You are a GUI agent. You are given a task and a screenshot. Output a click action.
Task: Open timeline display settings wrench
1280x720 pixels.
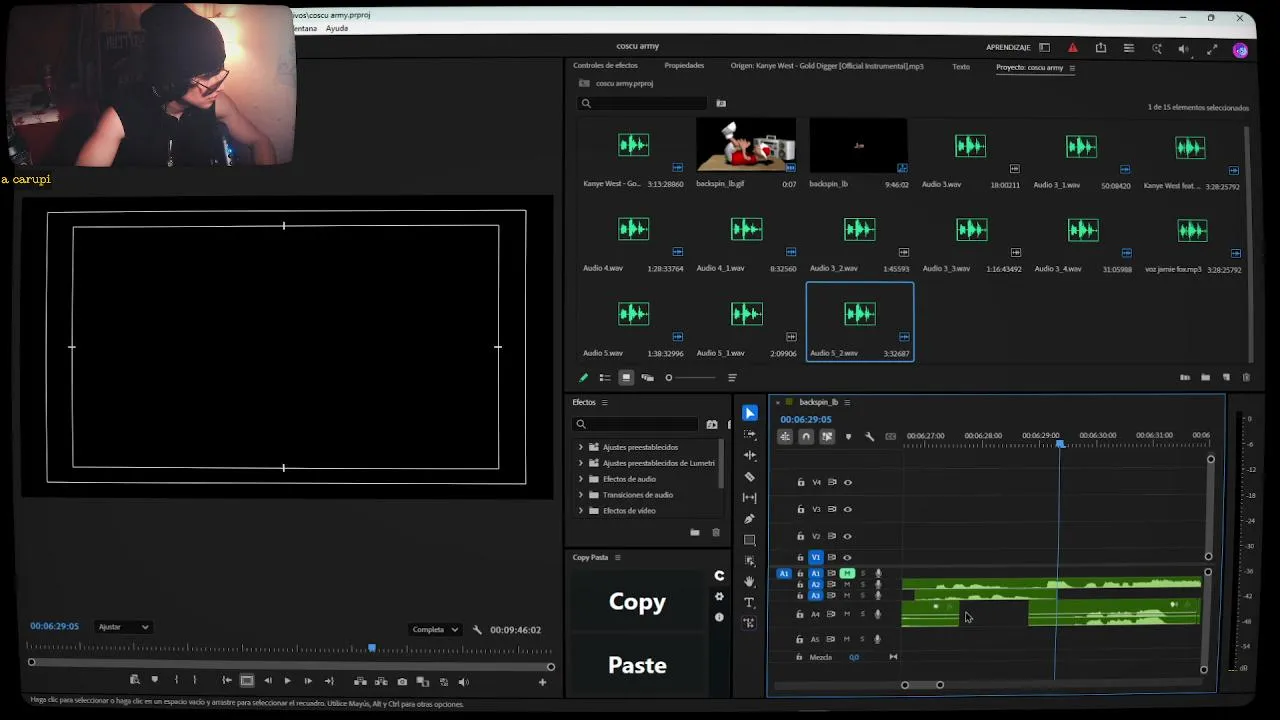click(x=869, y=436)
